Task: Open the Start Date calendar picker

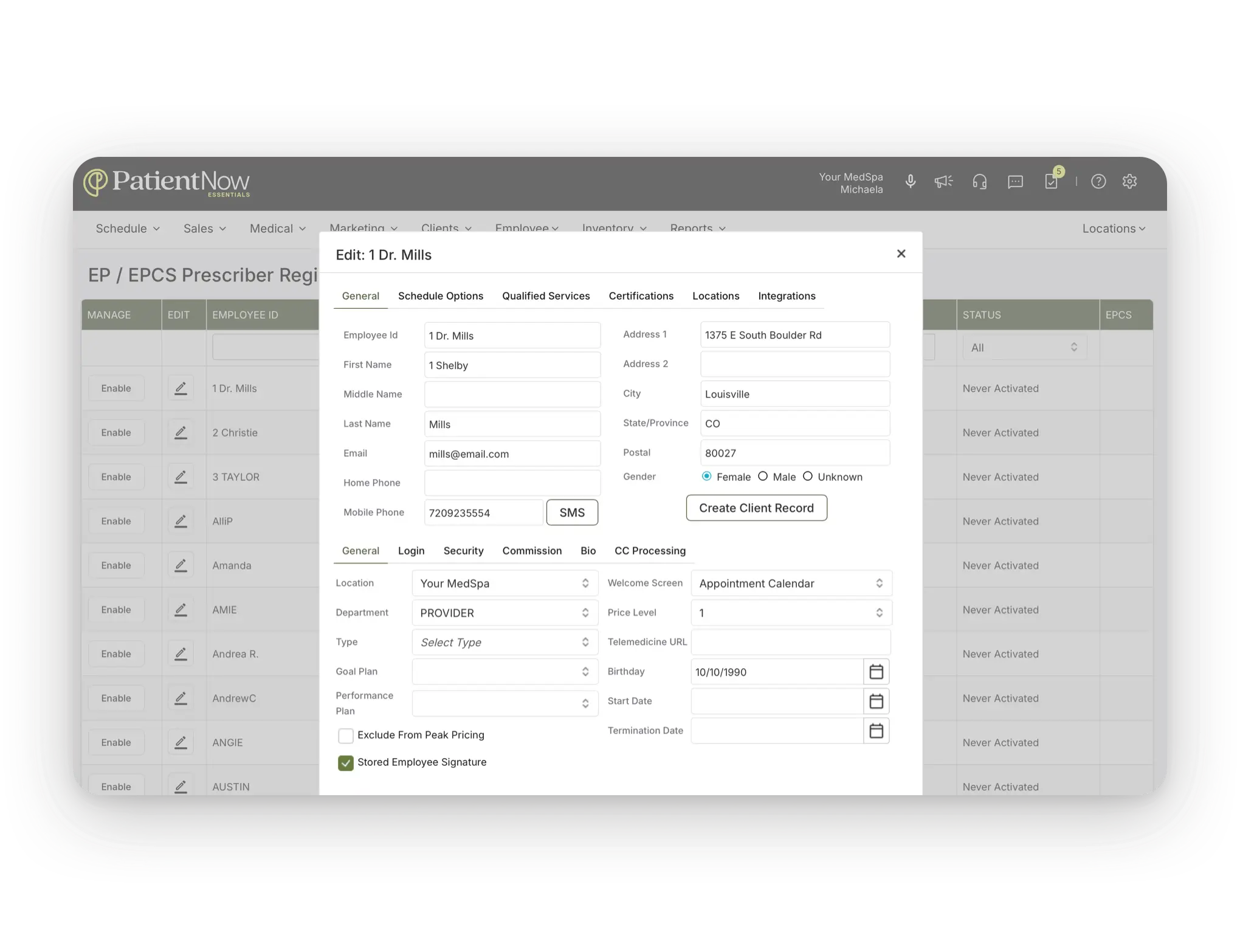Action: (876, 701)
